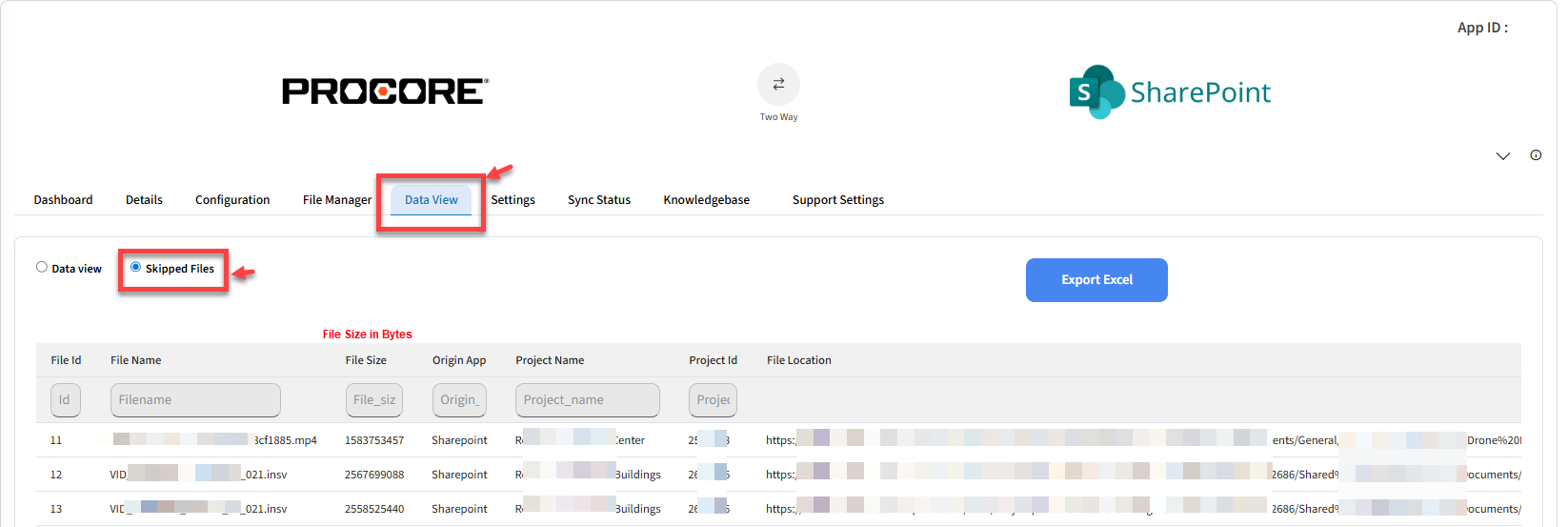Click the Filename filter field
Screen dimensions: 1568x527
click(x=195, y=400)
